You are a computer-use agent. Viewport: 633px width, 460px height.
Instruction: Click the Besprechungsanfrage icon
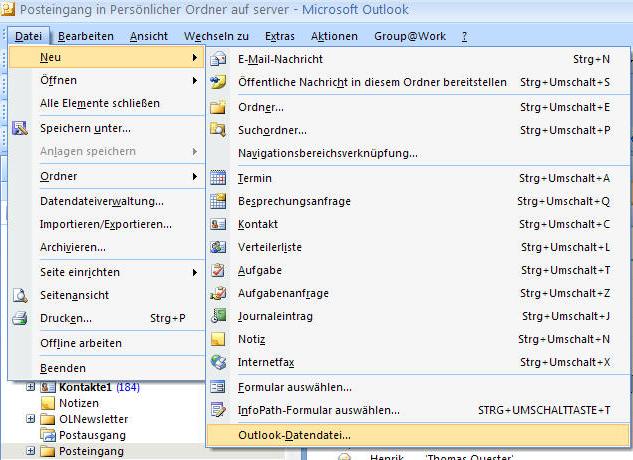(x=218, y=201)
